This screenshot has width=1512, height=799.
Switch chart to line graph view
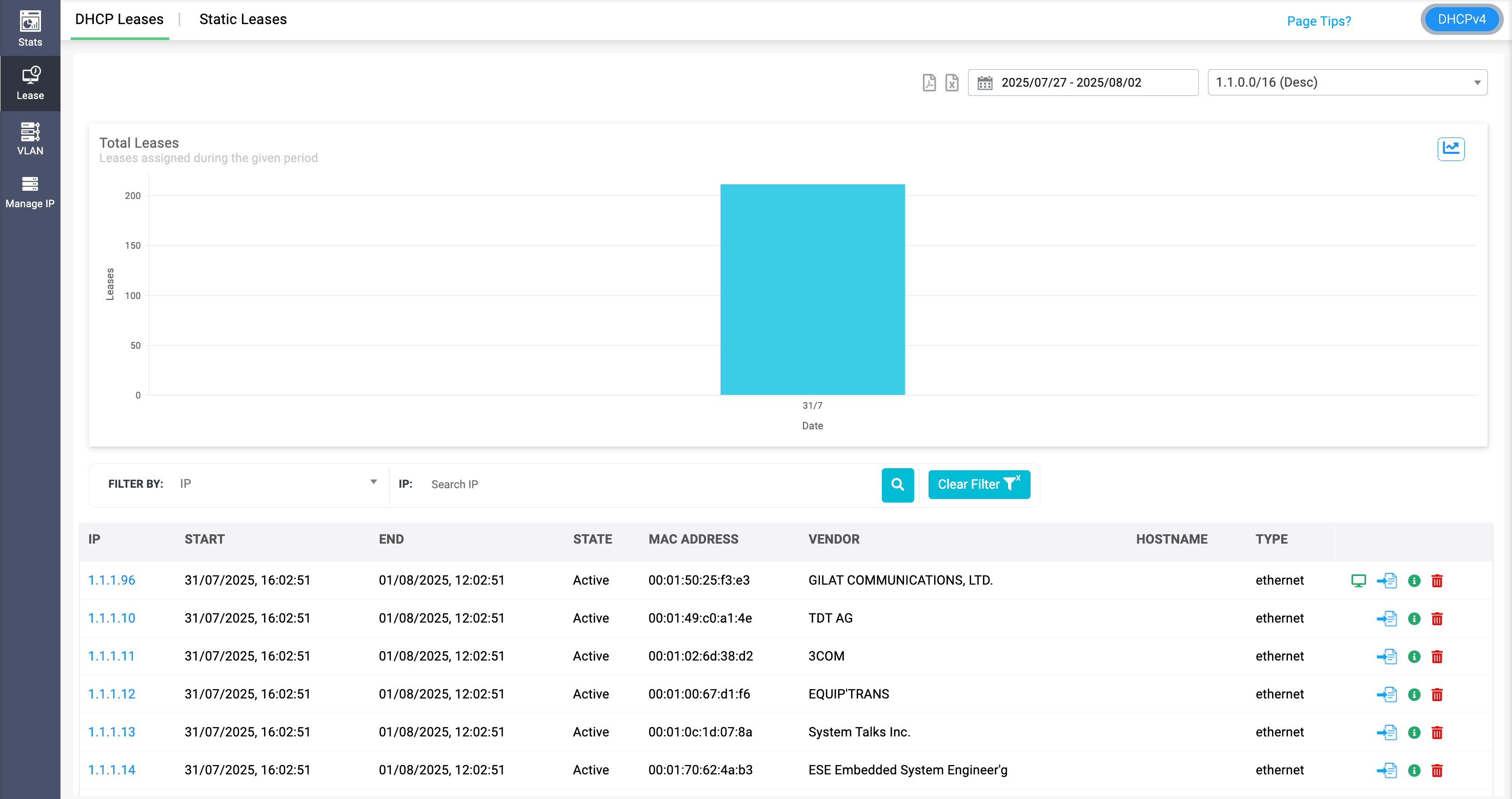(1450, 149)
